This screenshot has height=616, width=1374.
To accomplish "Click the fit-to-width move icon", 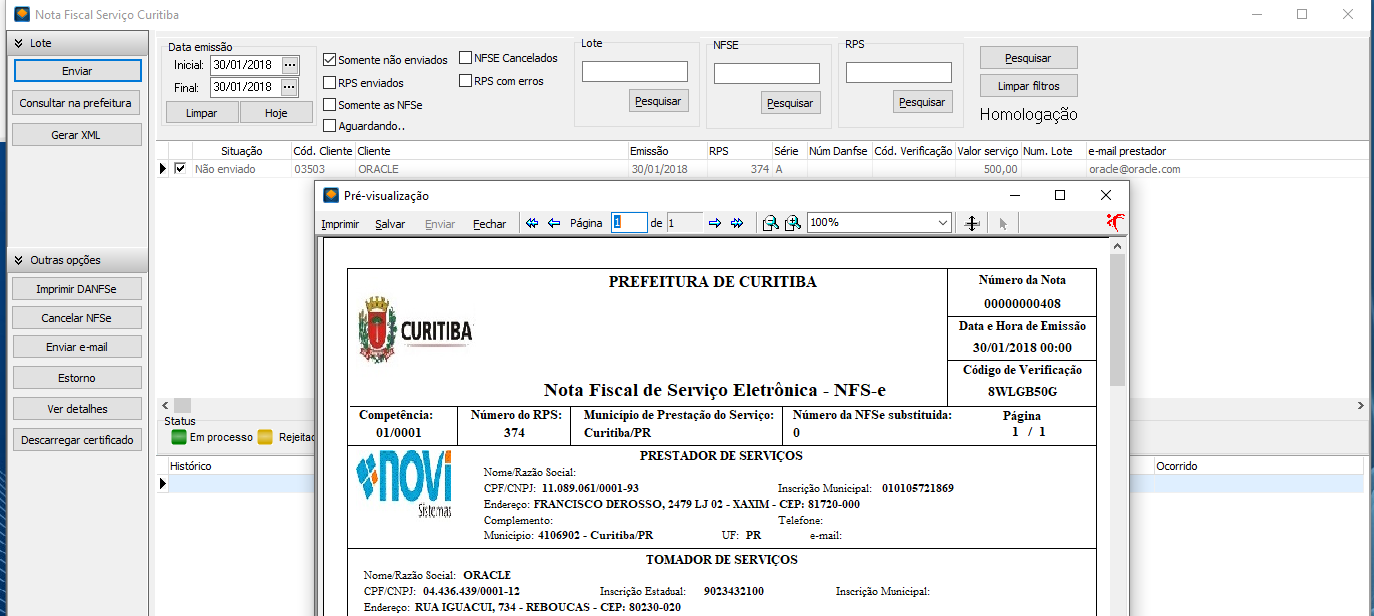I will [971, 224].
